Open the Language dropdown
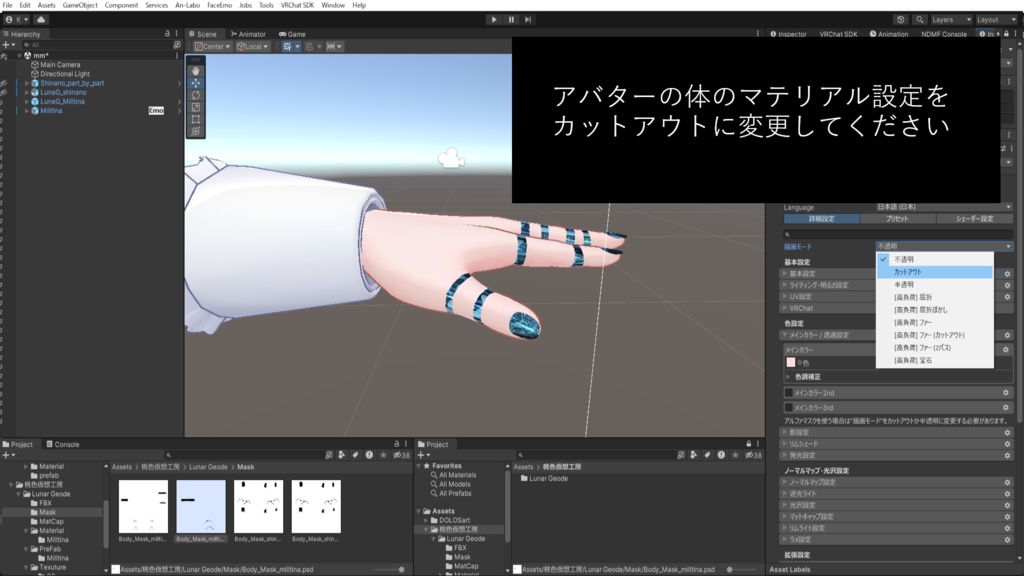This screenshot has width=1024, height=576. (944, 207)
